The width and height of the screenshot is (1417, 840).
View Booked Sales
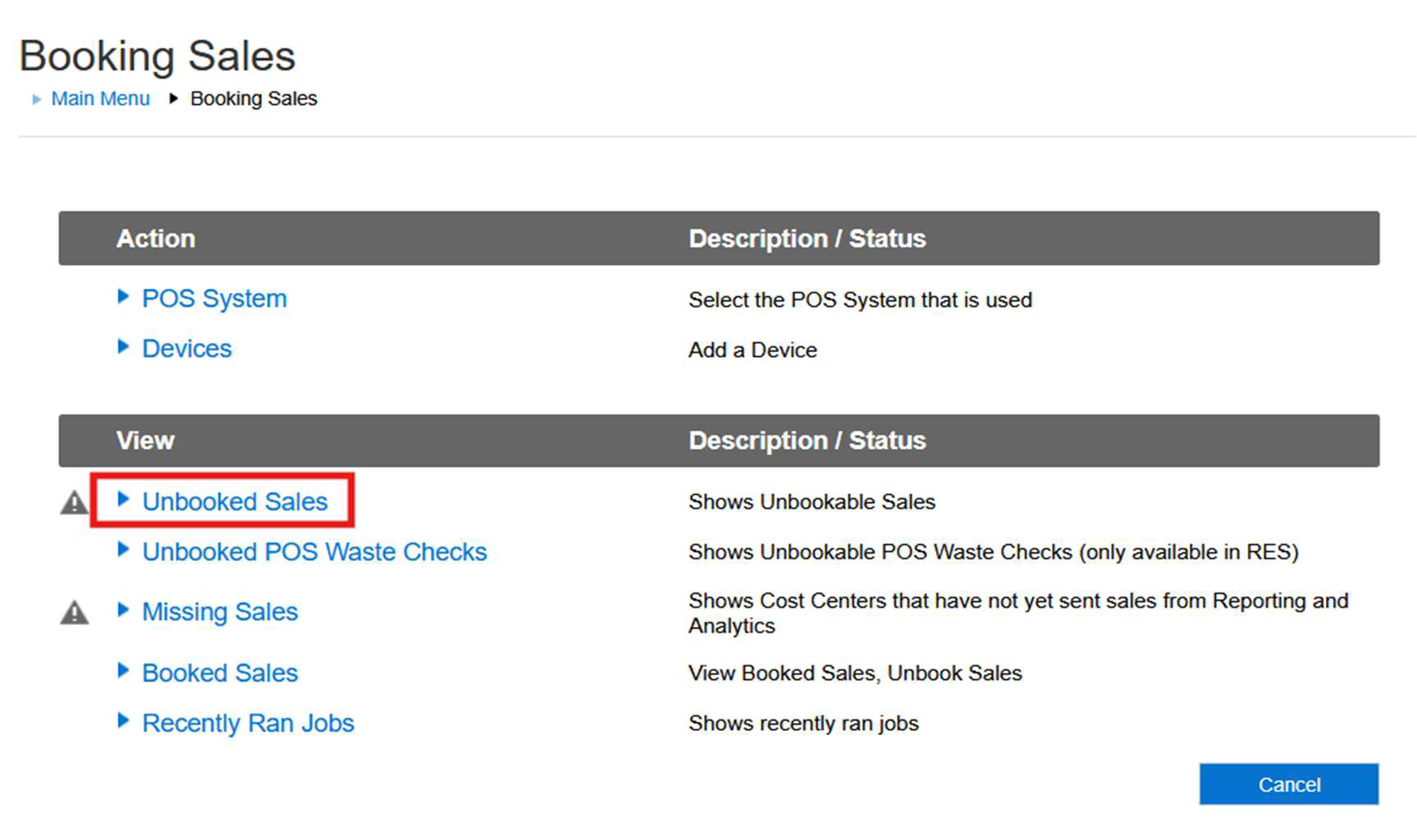220,673
